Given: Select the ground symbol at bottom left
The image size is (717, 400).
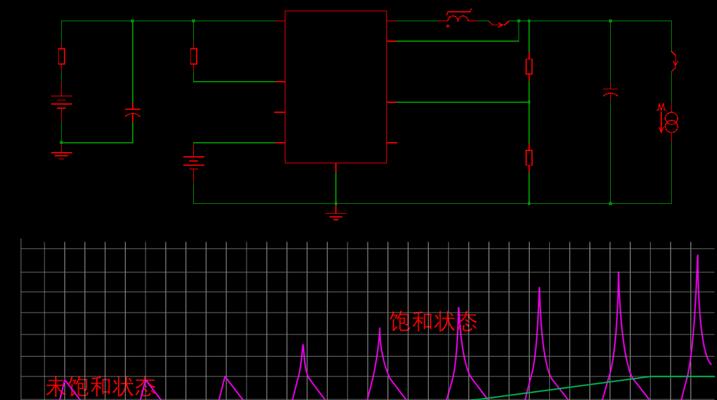Looking at the screenshot, I should point(61,155).
